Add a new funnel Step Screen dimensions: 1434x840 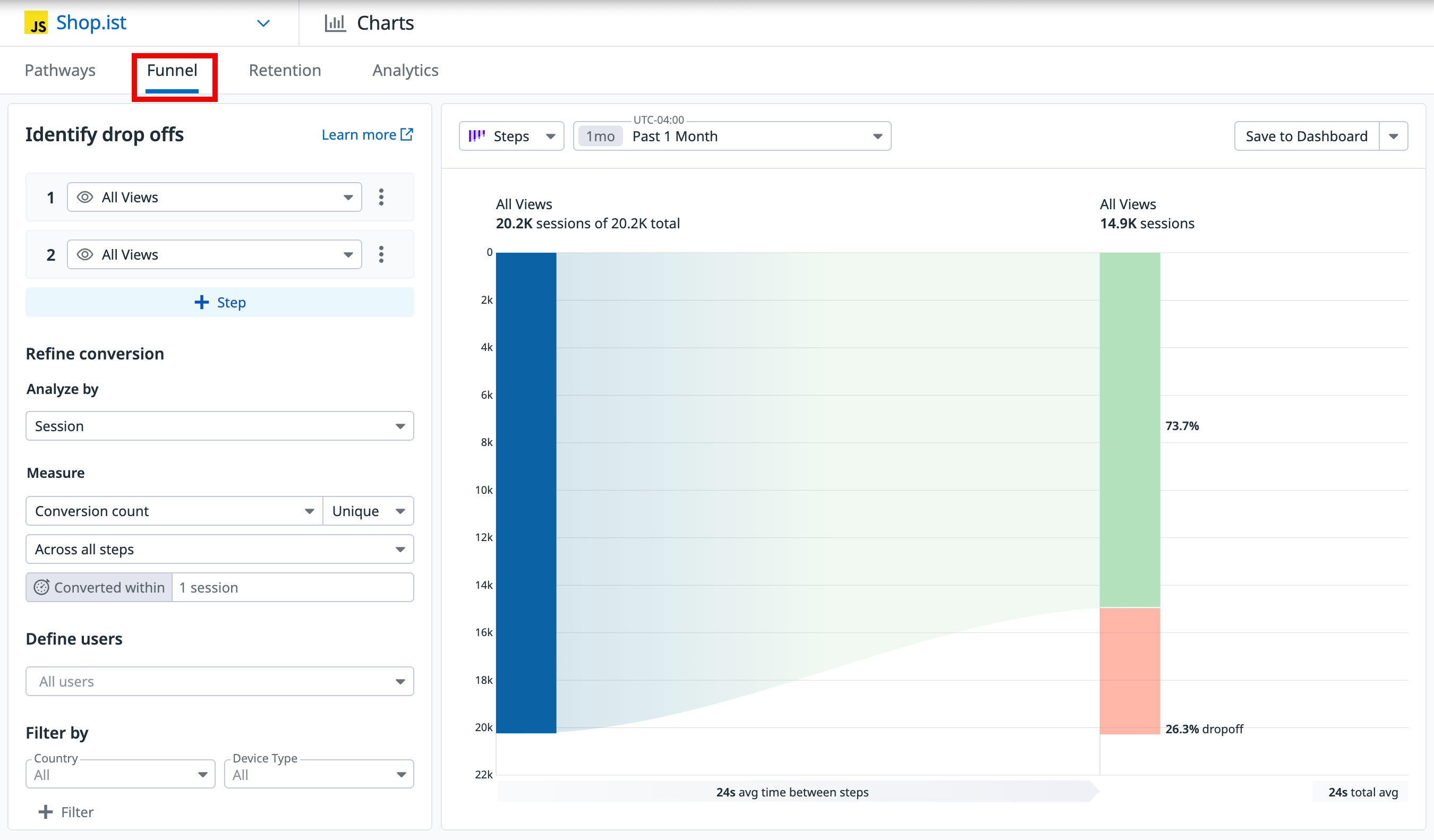tap(220, 303)
